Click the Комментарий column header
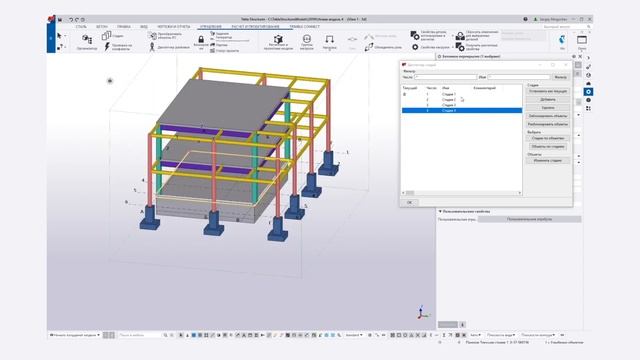This screenshot has width=640, height=360. point(484,88)
